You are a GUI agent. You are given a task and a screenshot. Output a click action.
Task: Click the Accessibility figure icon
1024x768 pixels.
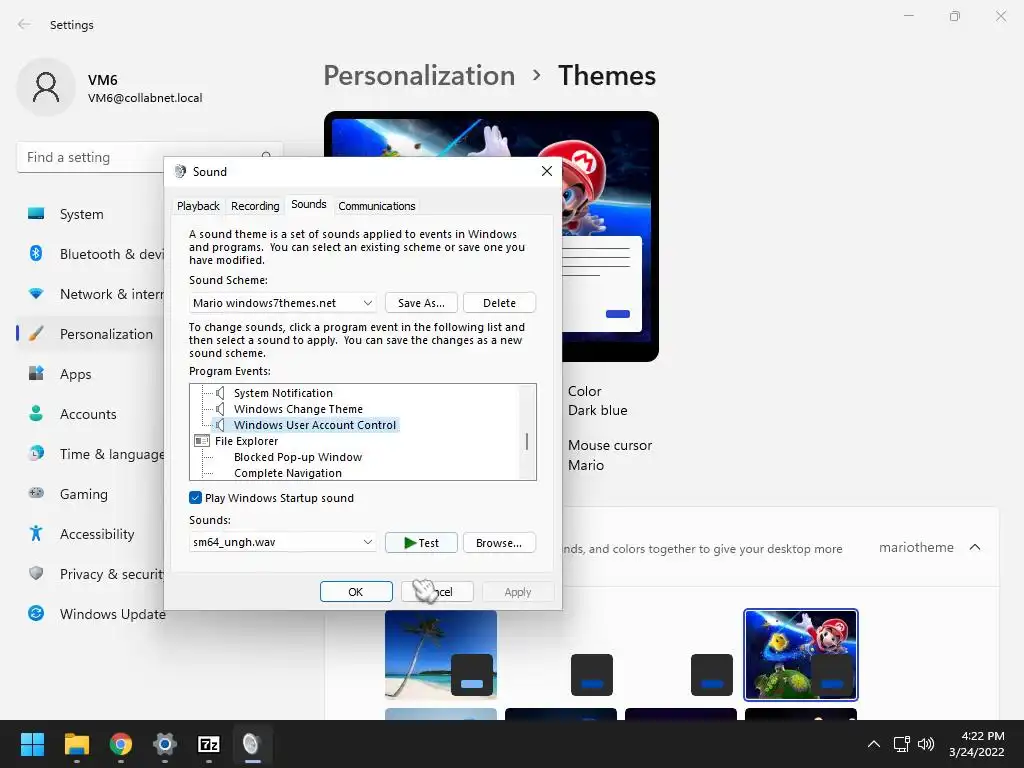[x=36, y=534]
